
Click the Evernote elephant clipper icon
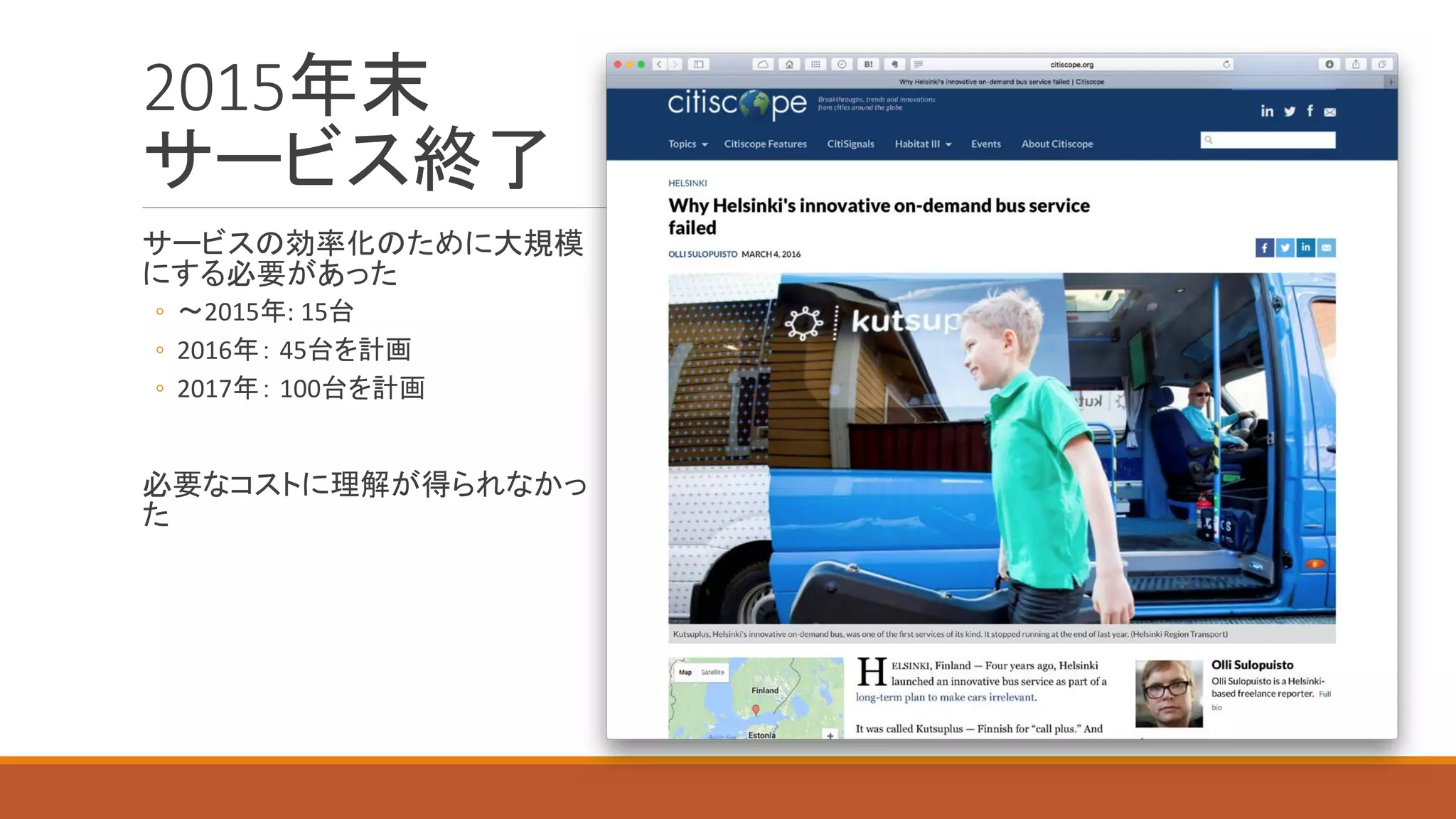click(894, 64)
